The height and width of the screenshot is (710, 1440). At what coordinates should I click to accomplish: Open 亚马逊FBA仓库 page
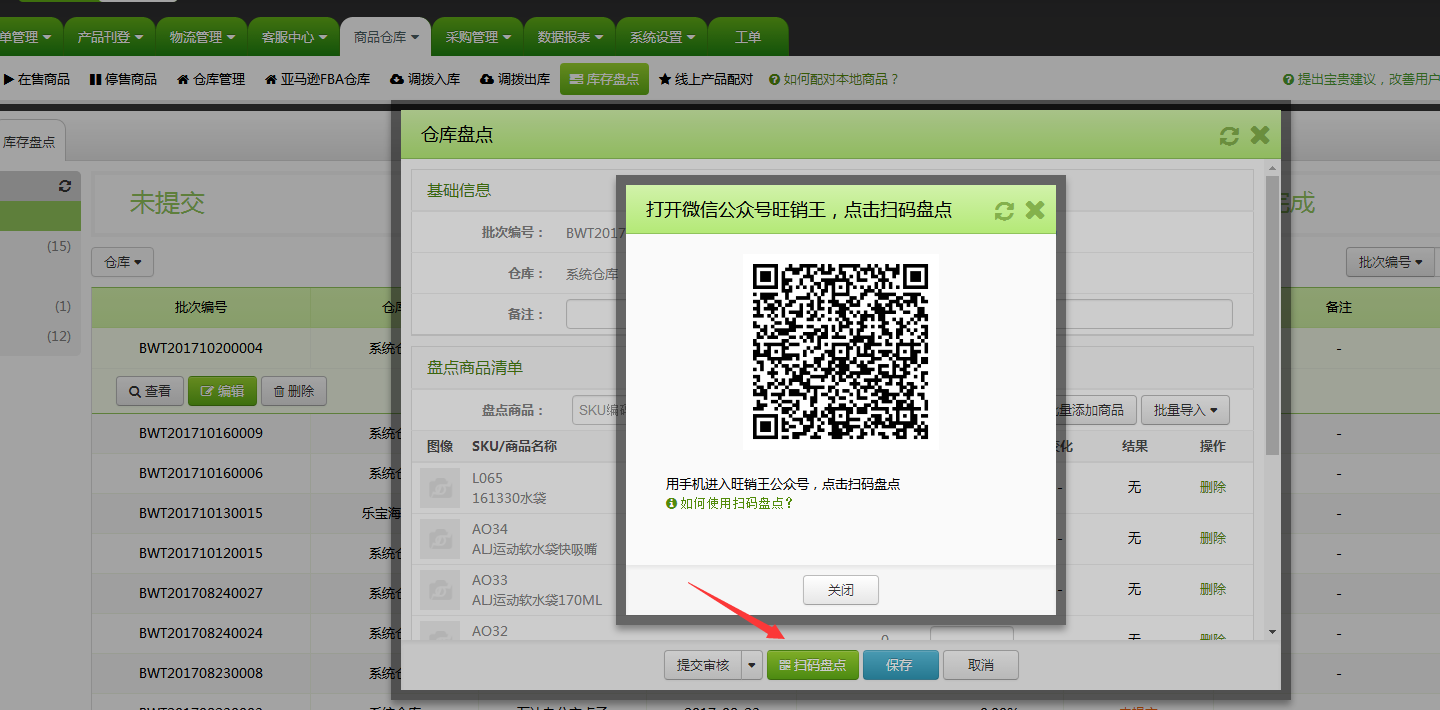pos(318,79)
